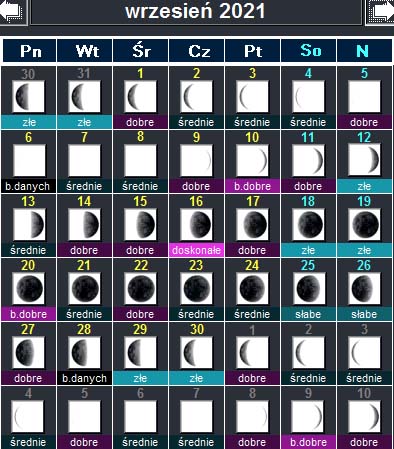Select the Pt weekday header
394x449 pixels.
coord(253,51)
